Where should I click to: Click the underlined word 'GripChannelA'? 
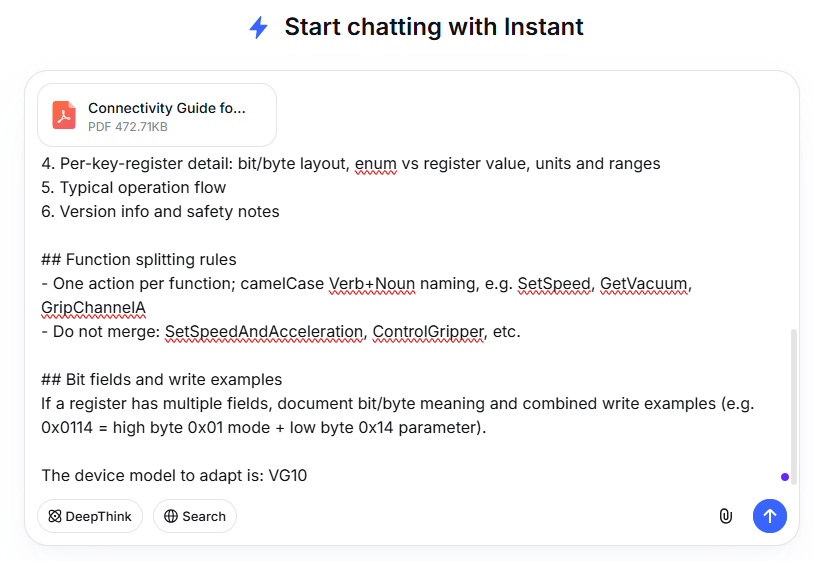pyautogui.click(x=93, y=307)
